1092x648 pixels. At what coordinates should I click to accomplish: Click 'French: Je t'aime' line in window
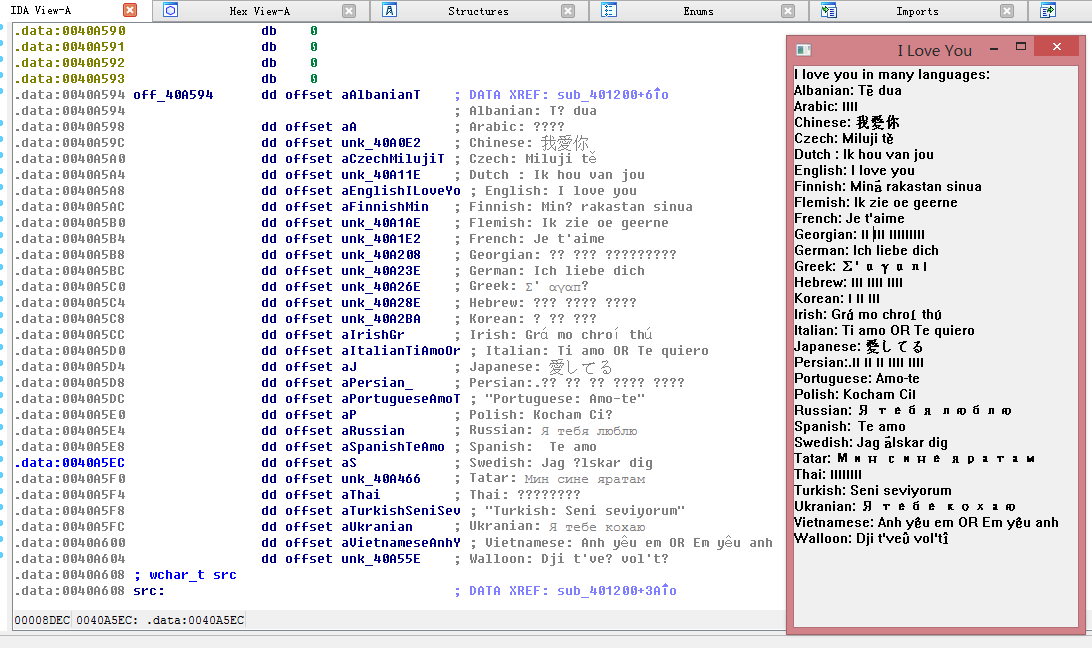[x=849, y=219]
